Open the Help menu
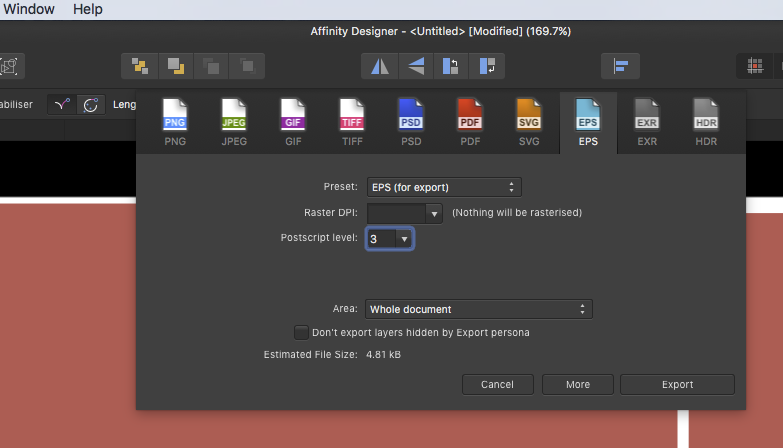 click(88, 9)
